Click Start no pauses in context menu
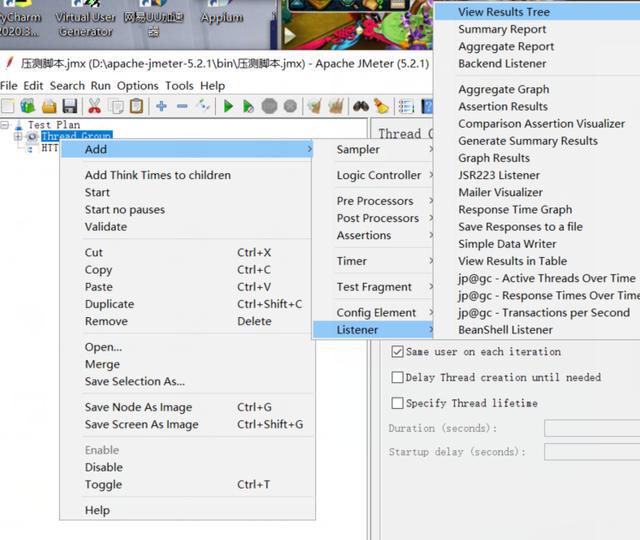 pos(187,210)
